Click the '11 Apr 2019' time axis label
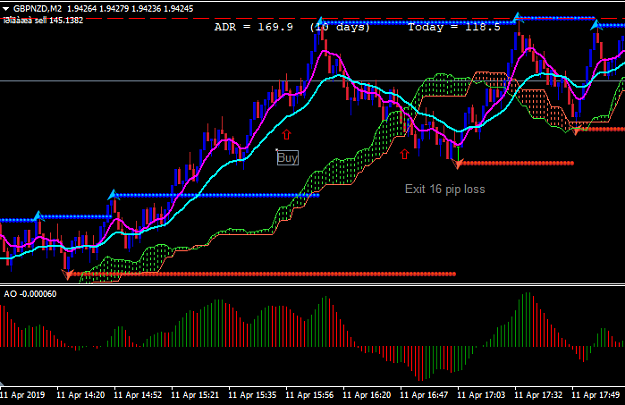Image resolution: width=625 pixels, height=405 pixels. [x=23, y=395]
